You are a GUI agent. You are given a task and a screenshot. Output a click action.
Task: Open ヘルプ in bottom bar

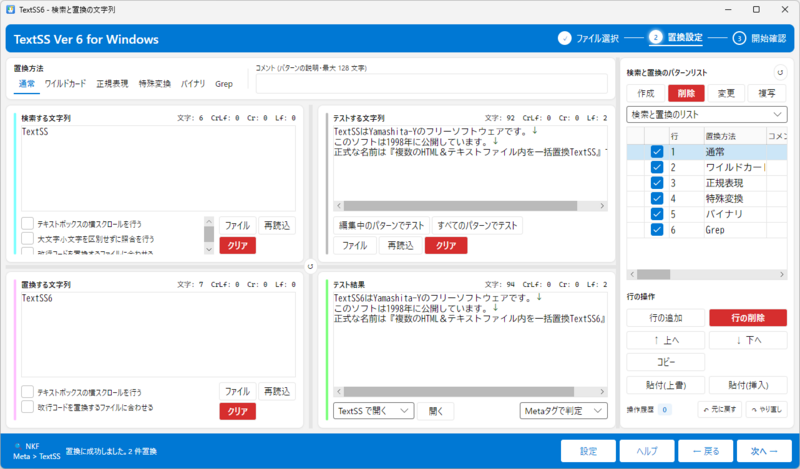point(647,451)
